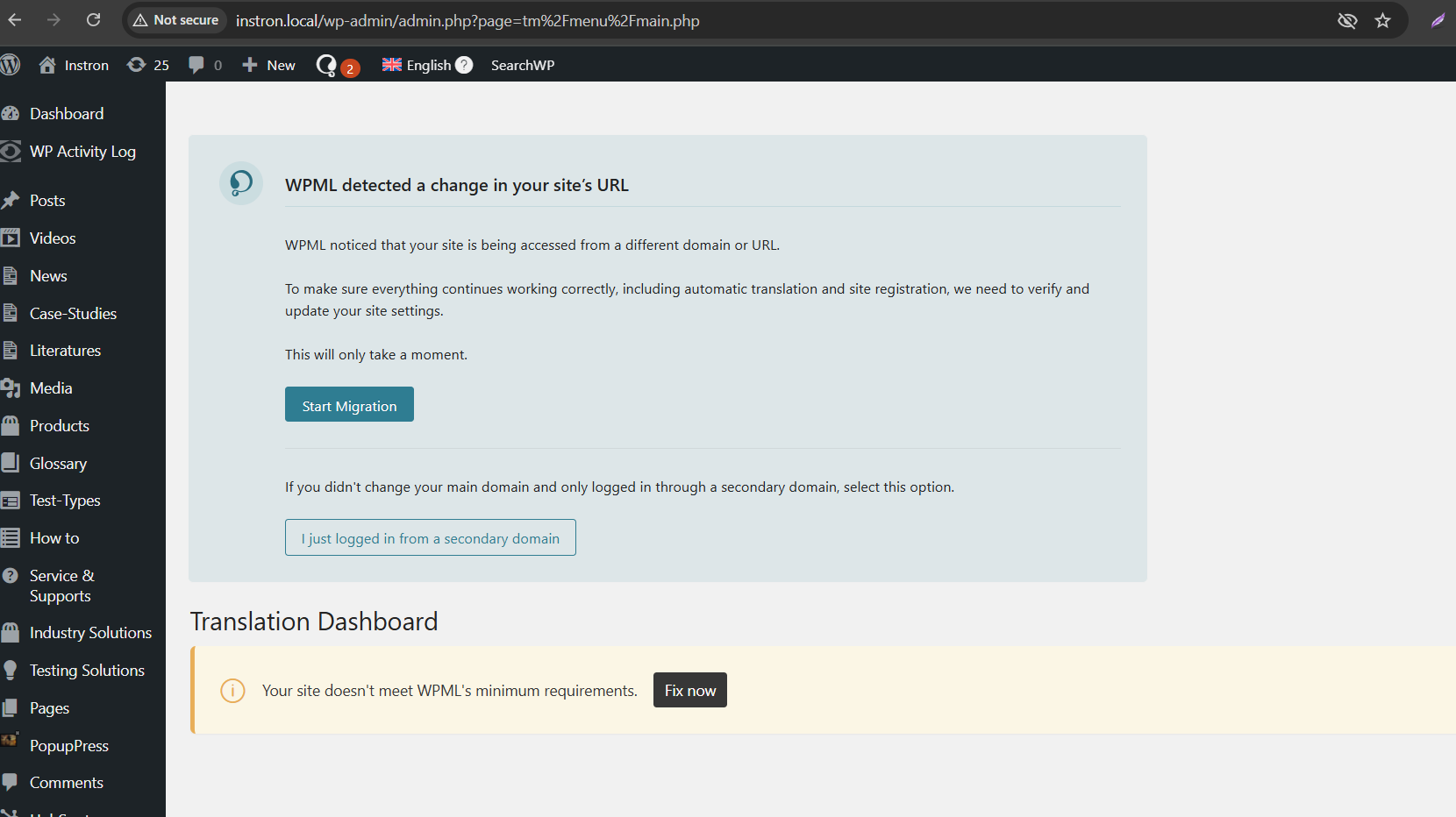Click the address bar URL field
Screen dimensions: 1456x817
(467, 20)
